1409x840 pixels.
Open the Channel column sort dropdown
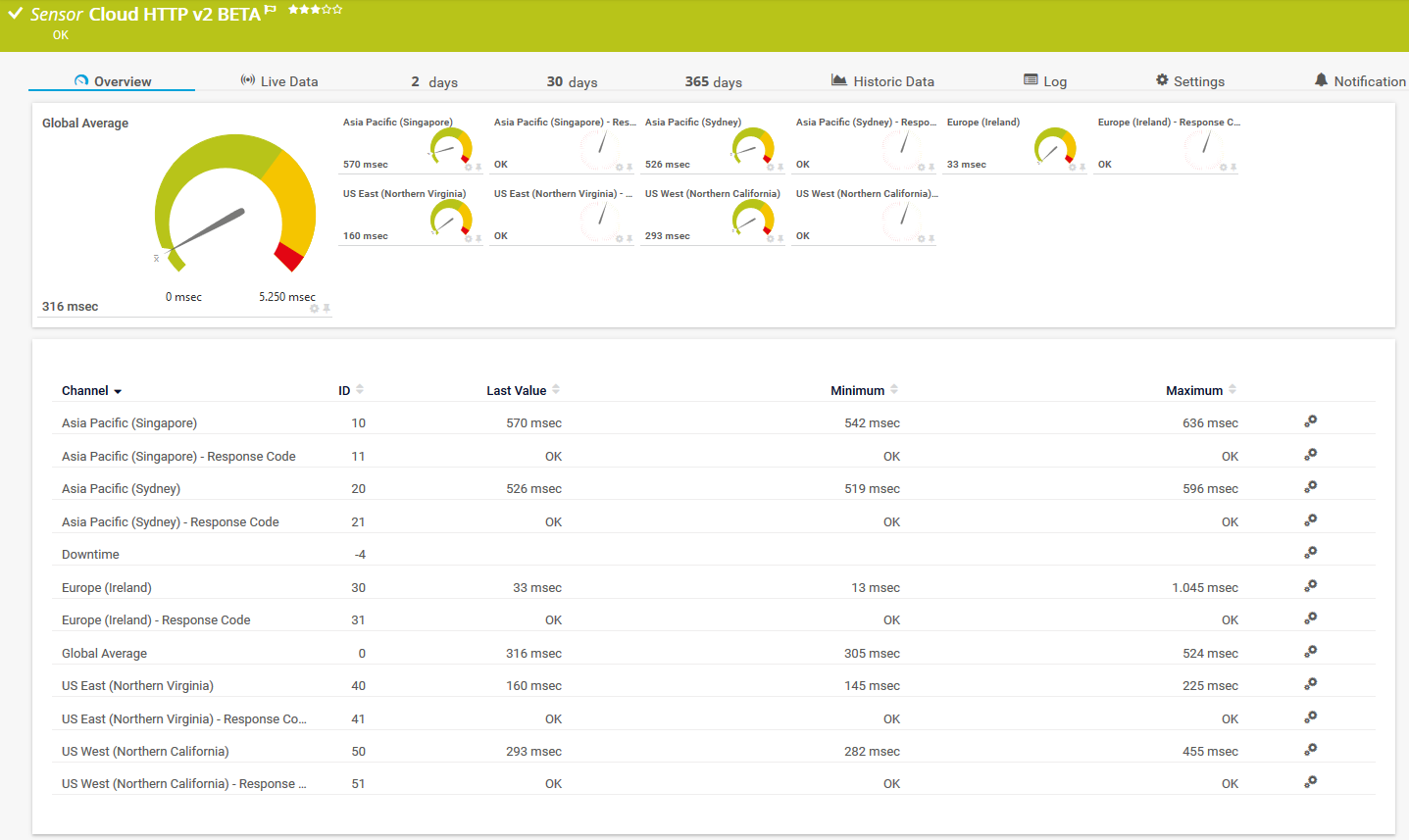[x=118, y=390]
